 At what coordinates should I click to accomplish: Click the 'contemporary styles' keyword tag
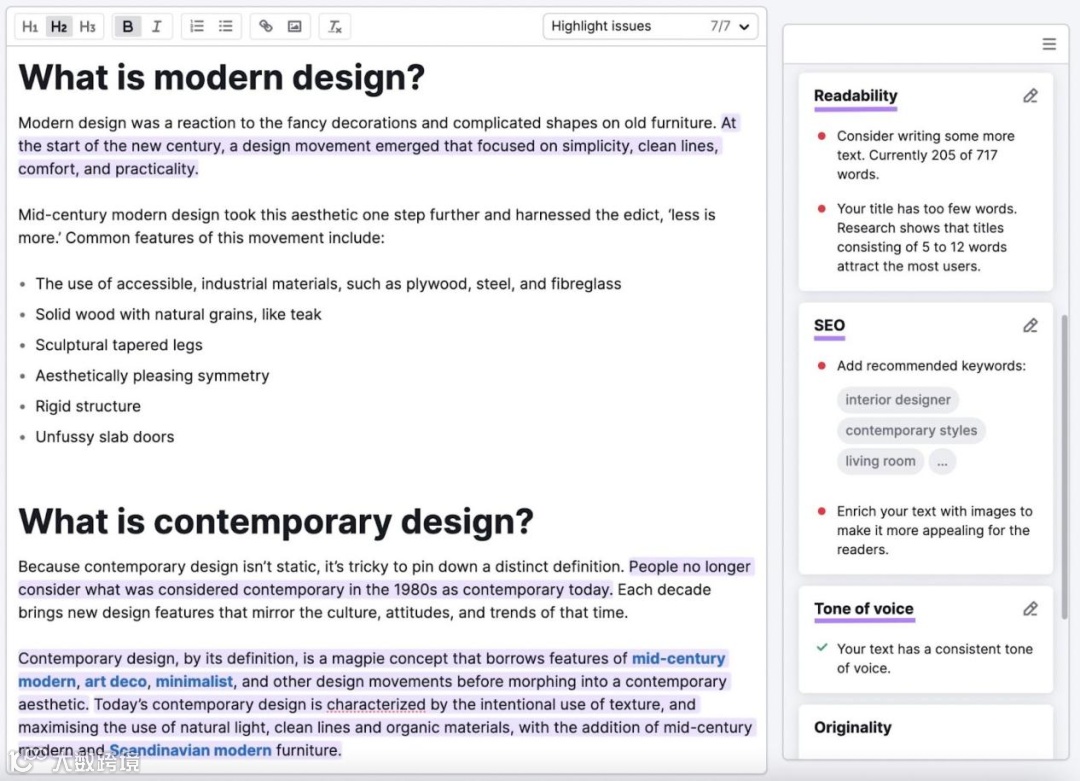[x=911, y=430]
